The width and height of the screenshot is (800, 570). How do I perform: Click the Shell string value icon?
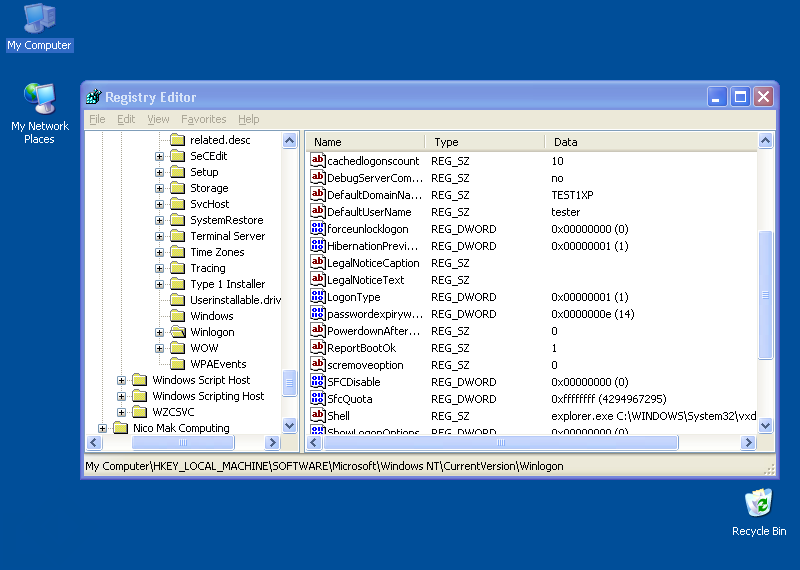pos(317,416)
